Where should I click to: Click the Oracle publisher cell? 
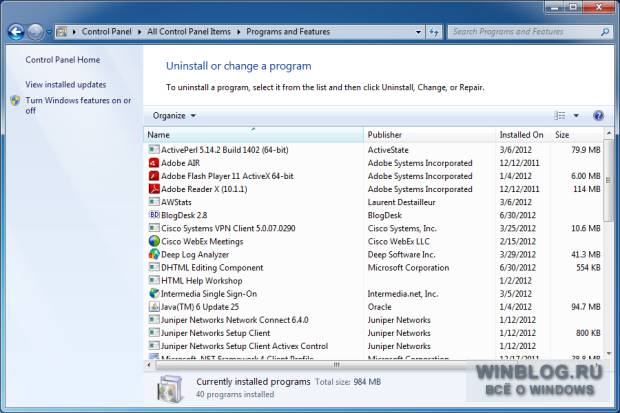pos(380,307)
